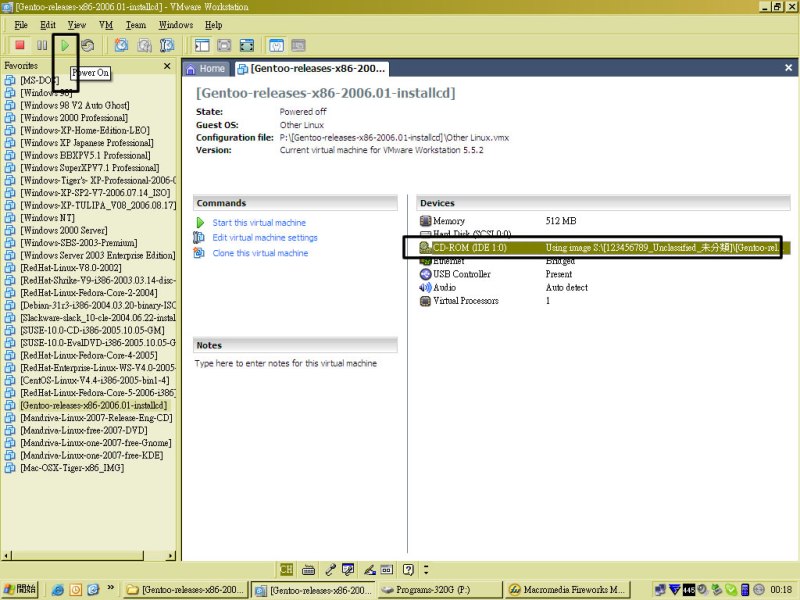
Task: Click the green Start virtual machine icon
Action: pos(200,222)
